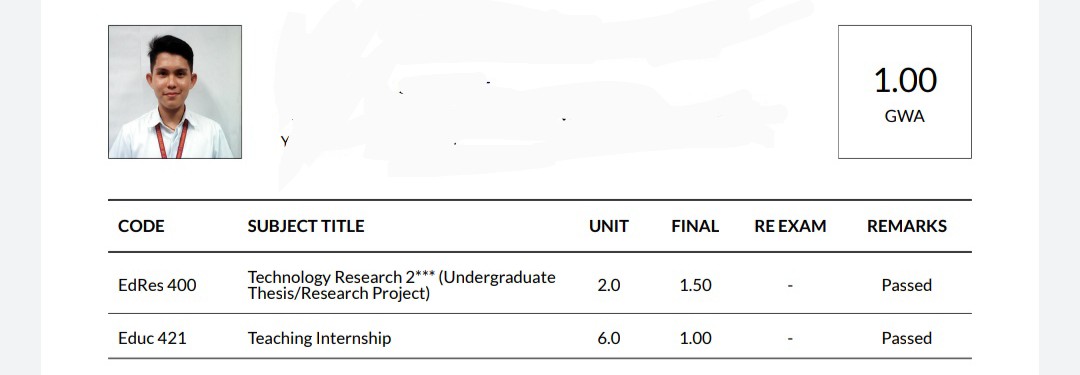This screenshot has width=1080, height=375.
Task: Click the Technology Research 2 subject title
Action: click(402, 285)
